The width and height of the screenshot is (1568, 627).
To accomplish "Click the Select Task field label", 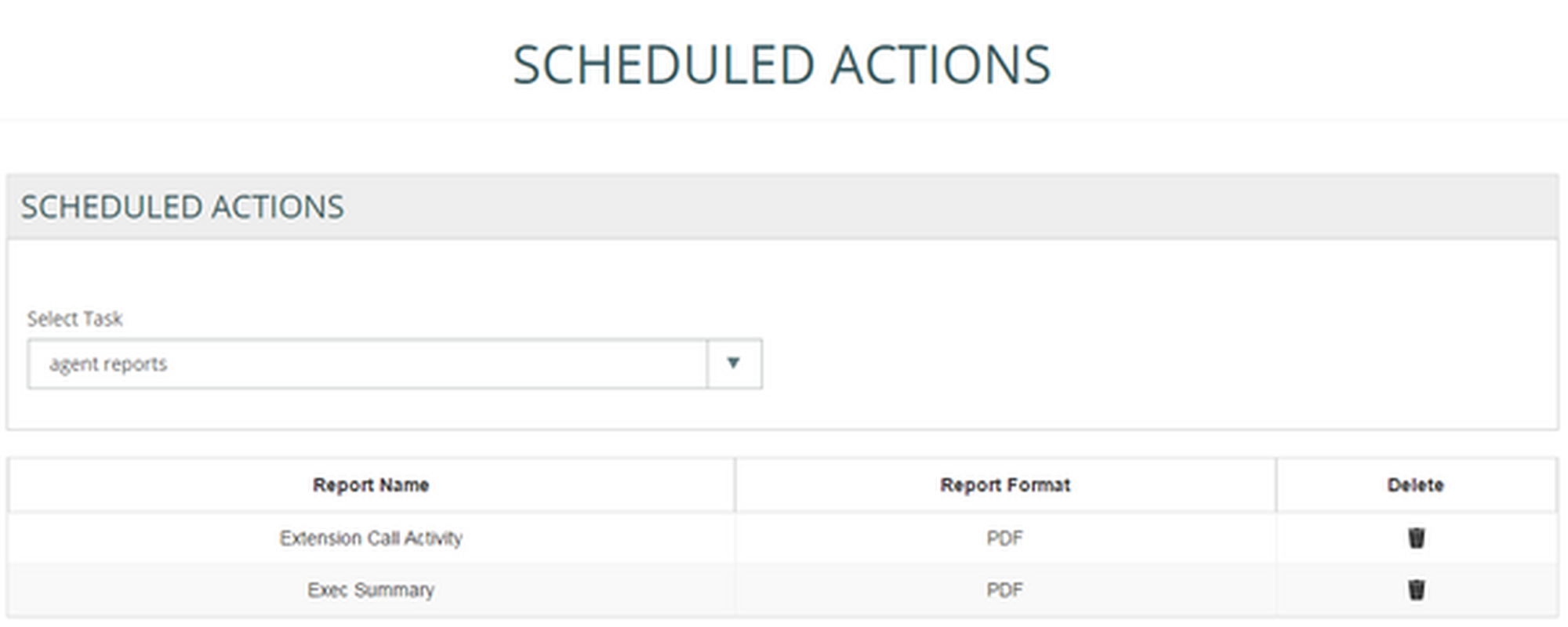I will point(74,319).
